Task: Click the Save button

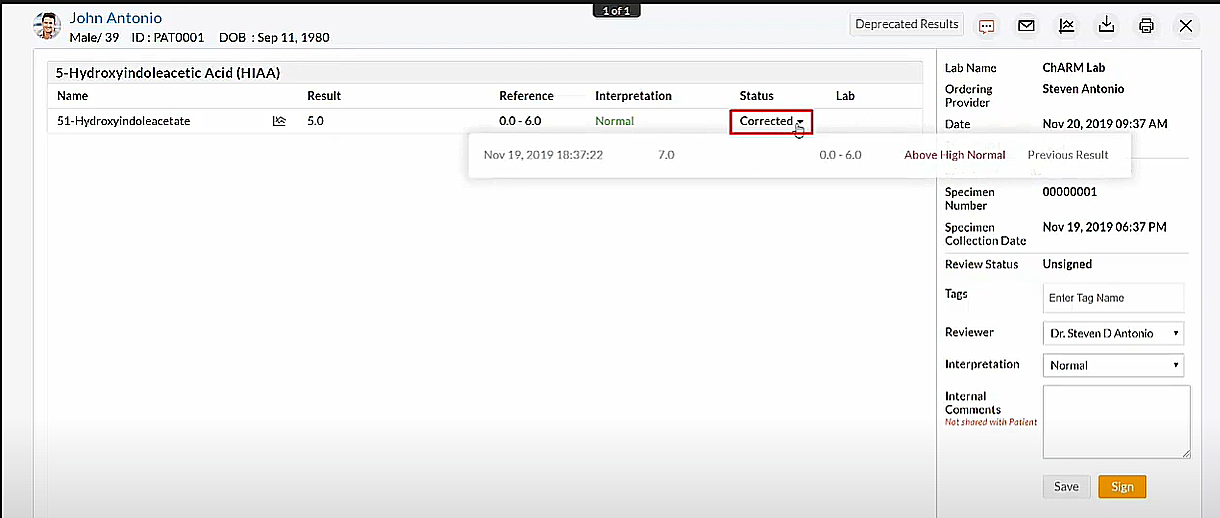Action: (x=1066, y=486)
